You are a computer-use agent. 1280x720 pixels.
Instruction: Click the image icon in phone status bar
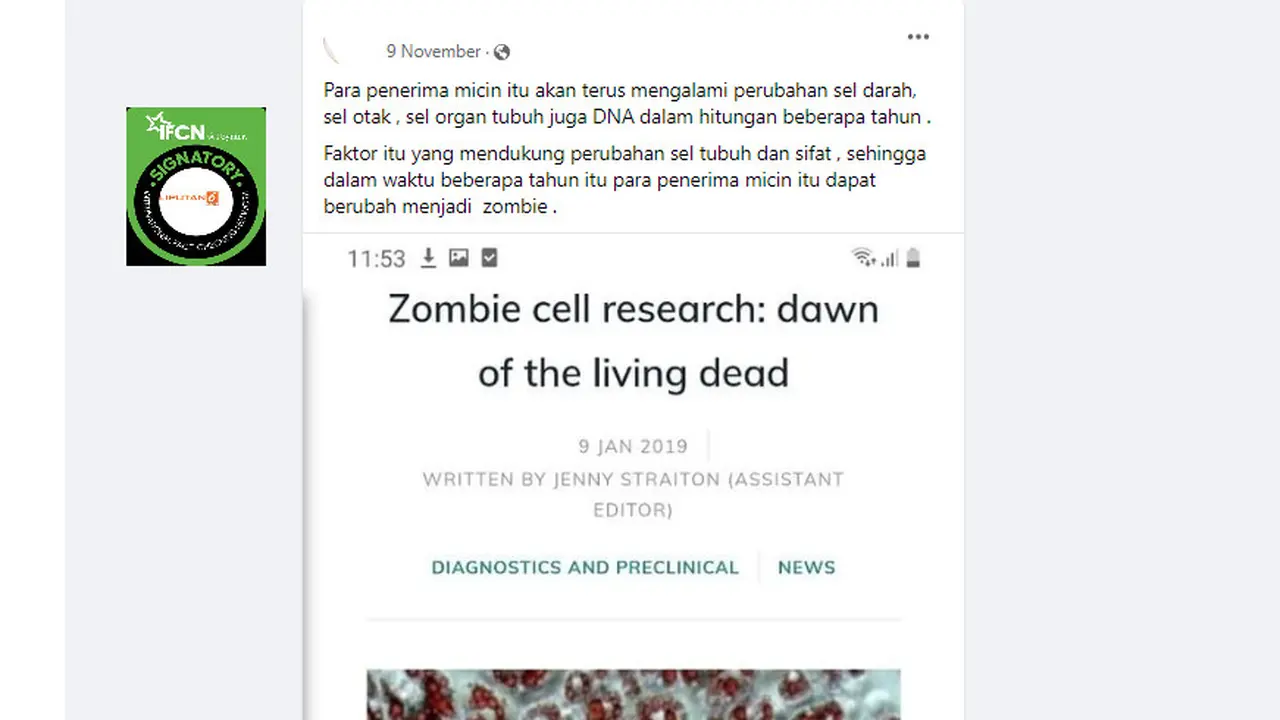pos(459,258)
